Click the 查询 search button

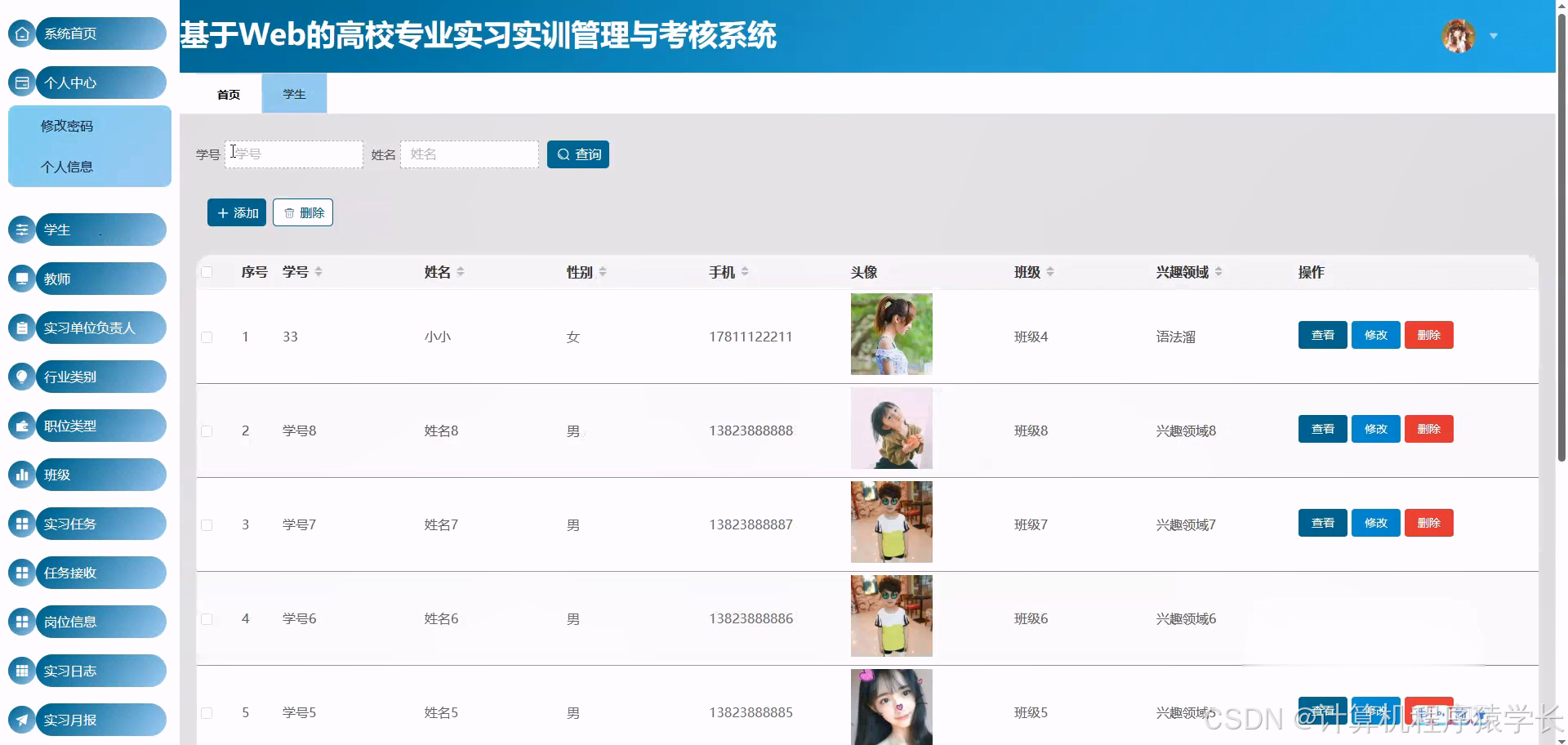(578, 154)
